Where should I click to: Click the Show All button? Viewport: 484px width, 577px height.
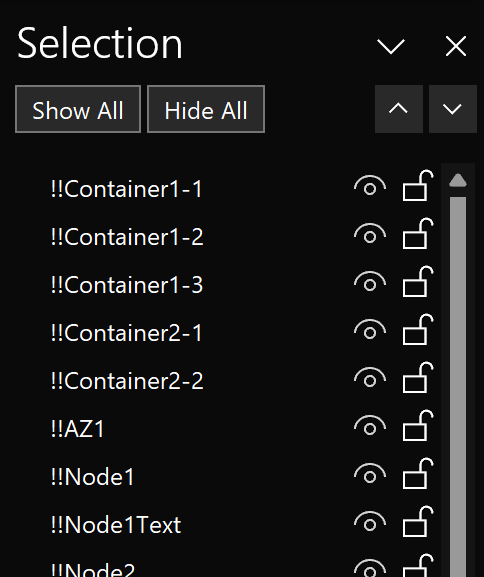(x=78, y=109)
